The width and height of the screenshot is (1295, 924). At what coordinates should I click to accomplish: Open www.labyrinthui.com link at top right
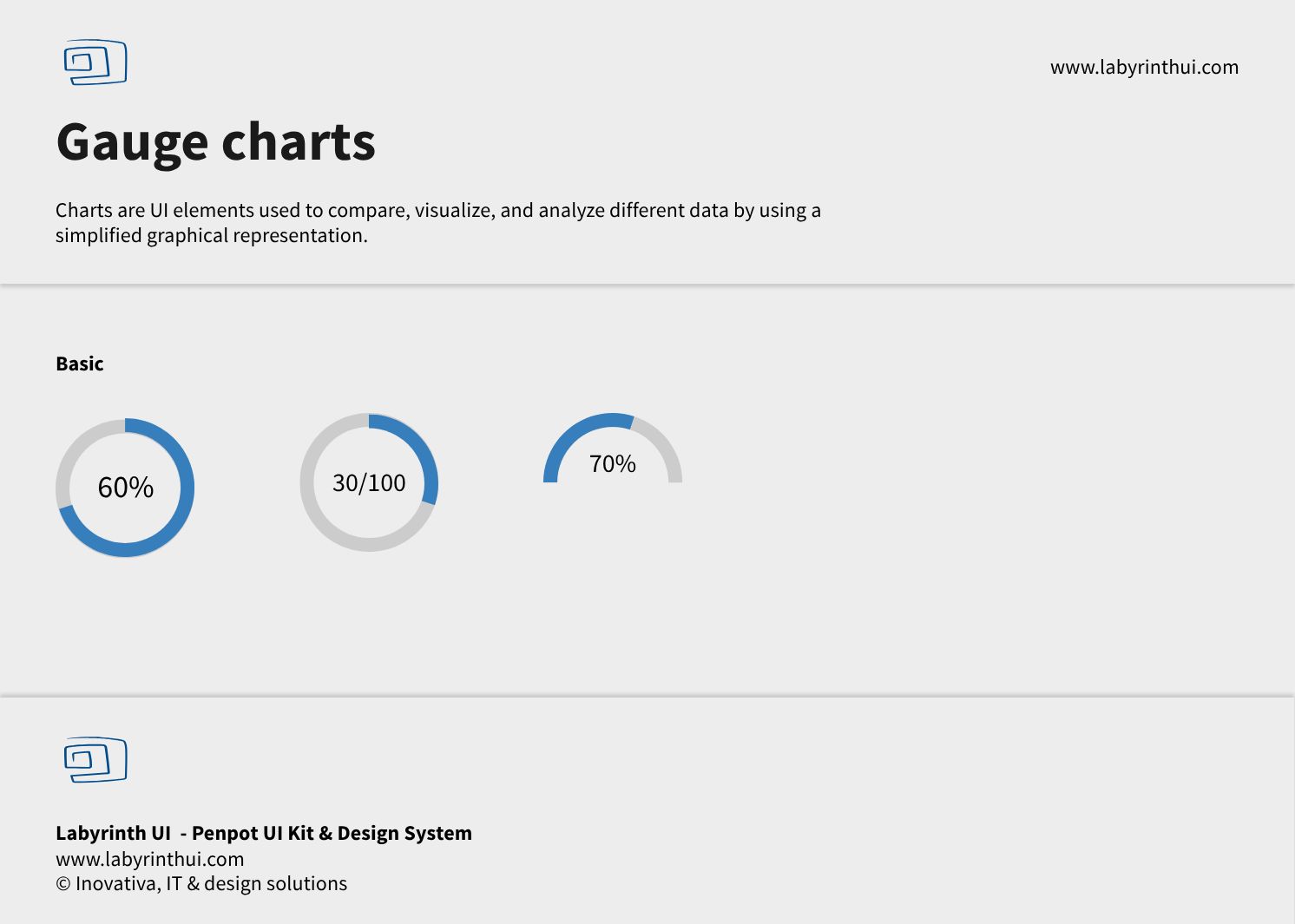[x=1144, y=68]
